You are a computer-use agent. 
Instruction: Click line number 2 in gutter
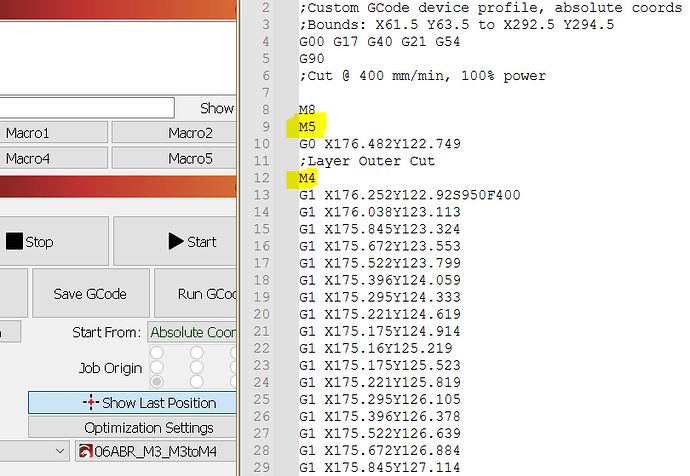point(265,7)
